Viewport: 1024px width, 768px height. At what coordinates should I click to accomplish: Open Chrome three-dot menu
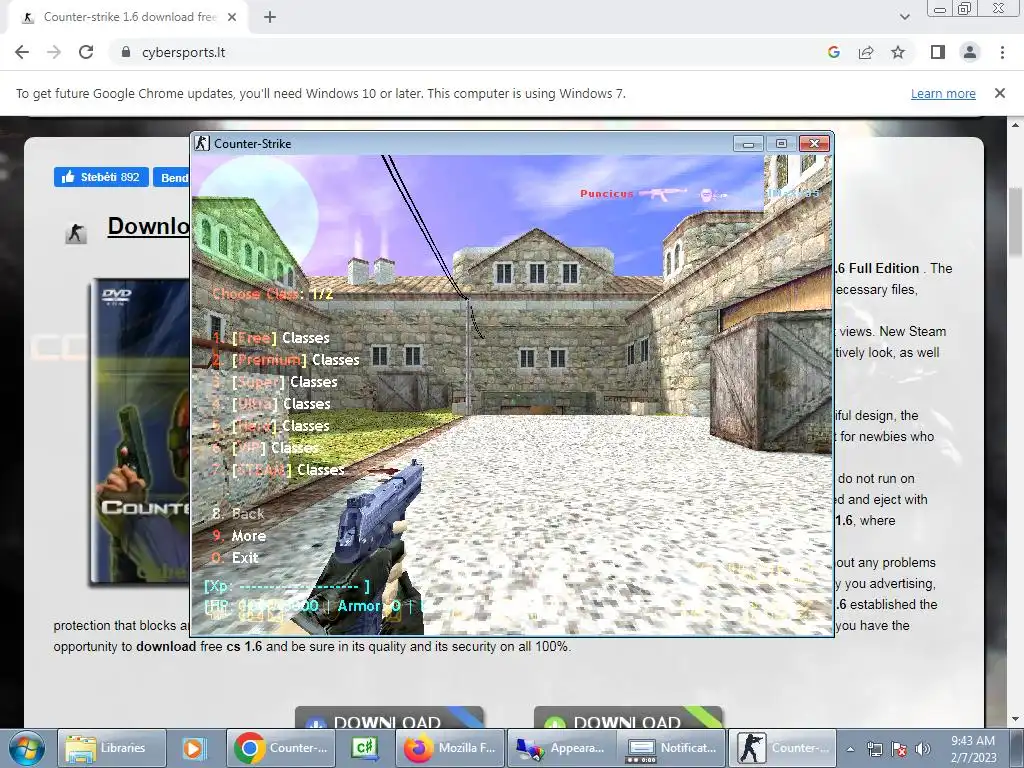[x=1002, y=52]
